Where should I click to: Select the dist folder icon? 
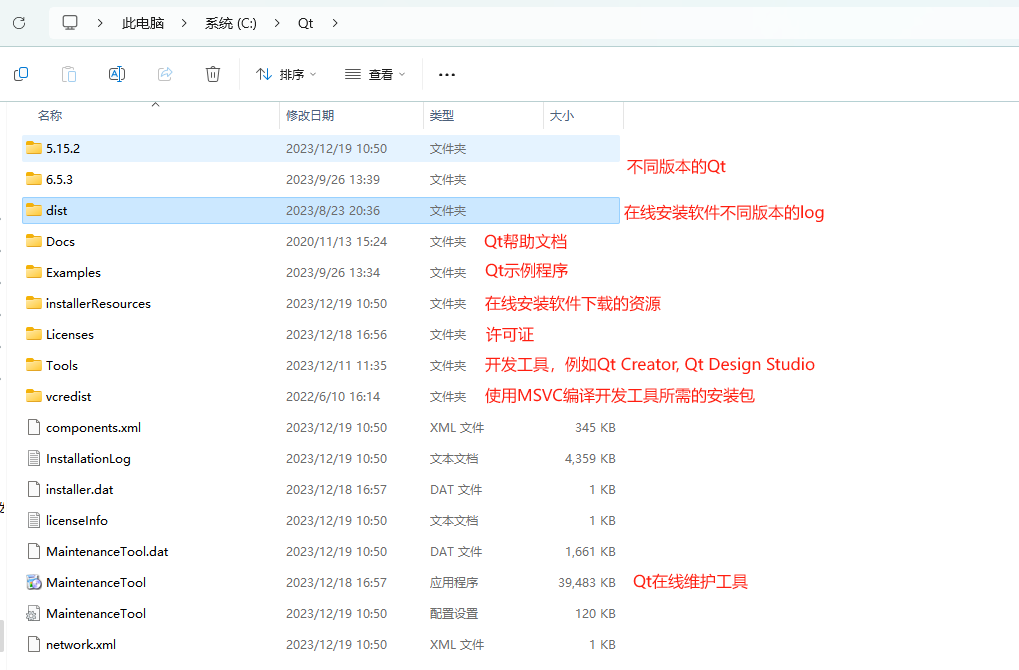[x=34, y=210]
